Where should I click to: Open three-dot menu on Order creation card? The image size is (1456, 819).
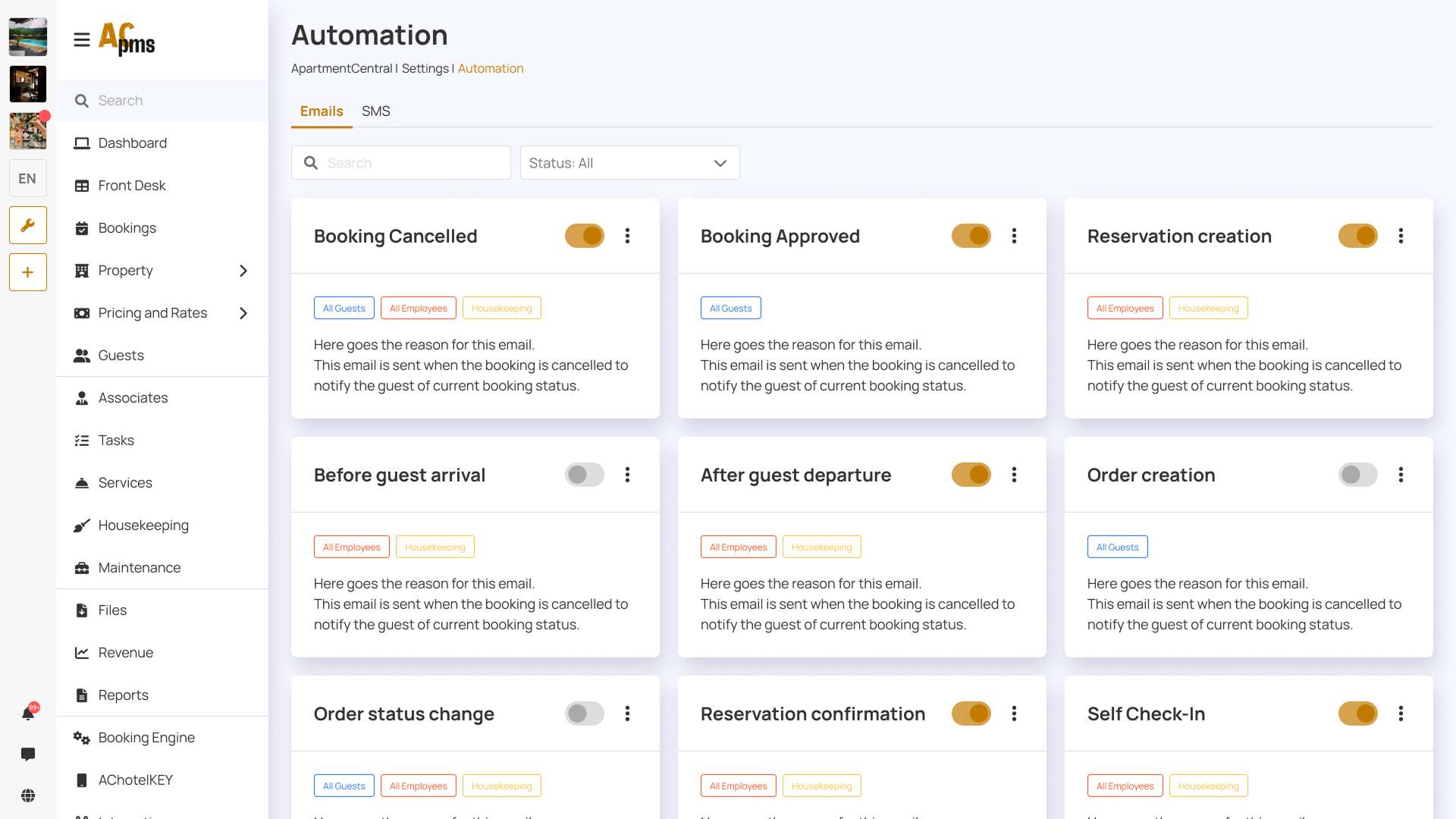click(1401, 475)
